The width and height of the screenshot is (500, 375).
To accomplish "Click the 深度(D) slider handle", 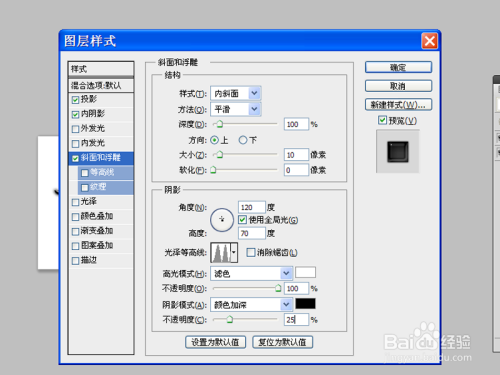I will 220,124.
